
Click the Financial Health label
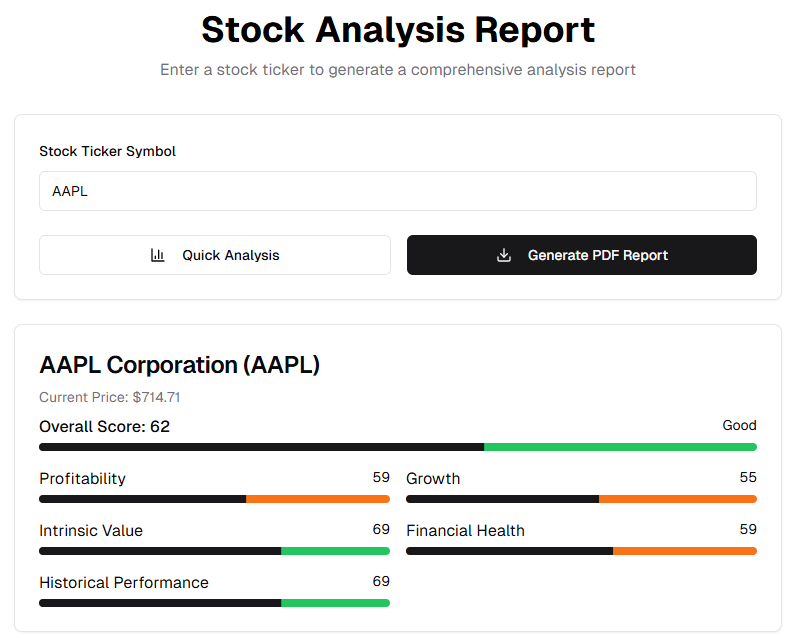(466, 530)
